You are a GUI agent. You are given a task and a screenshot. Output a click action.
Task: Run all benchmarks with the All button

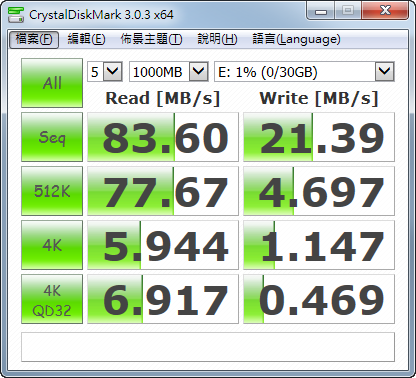coord(52,83)
